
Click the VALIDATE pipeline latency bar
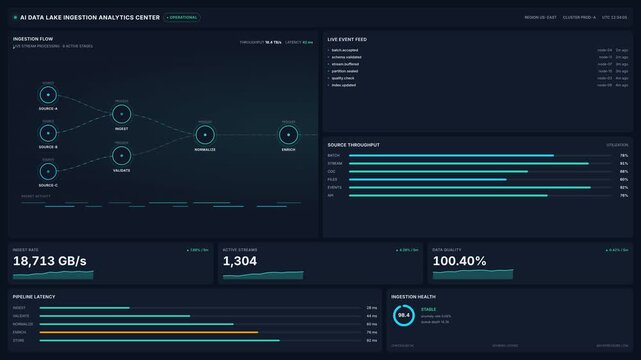coord(200,316)
